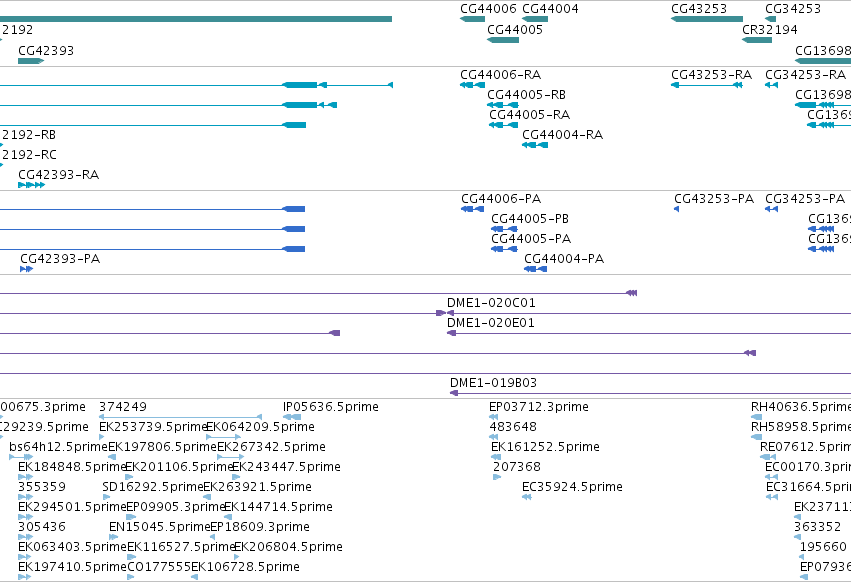Open protein CG44004-PA

564,259
